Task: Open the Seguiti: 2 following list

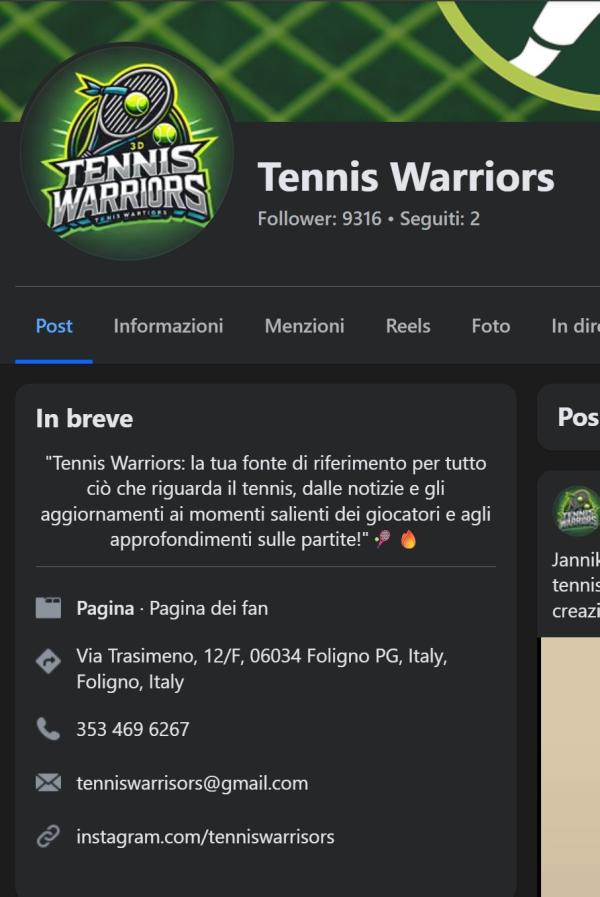Action: (x=440, y=219)
